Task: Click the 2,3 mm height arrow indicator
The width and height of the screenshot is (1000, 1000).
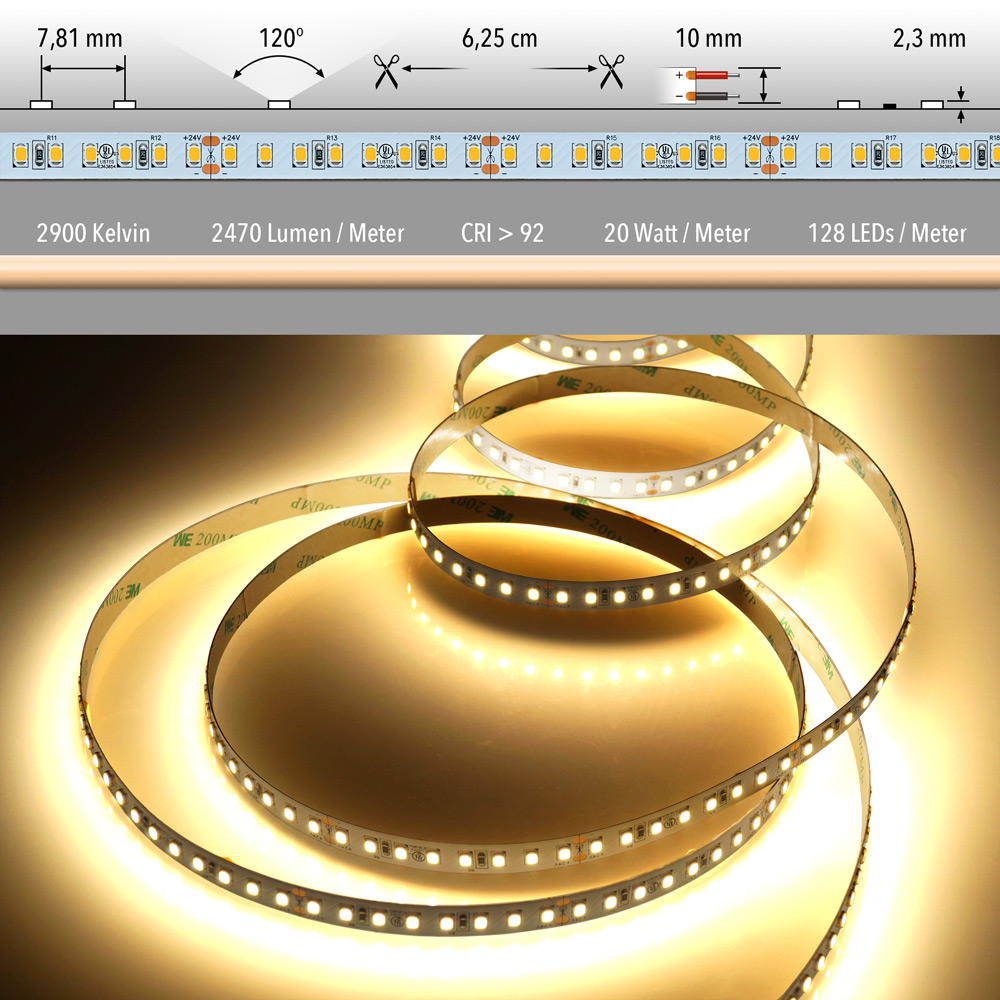Action: pyautogui.click(x=962, y=105)
